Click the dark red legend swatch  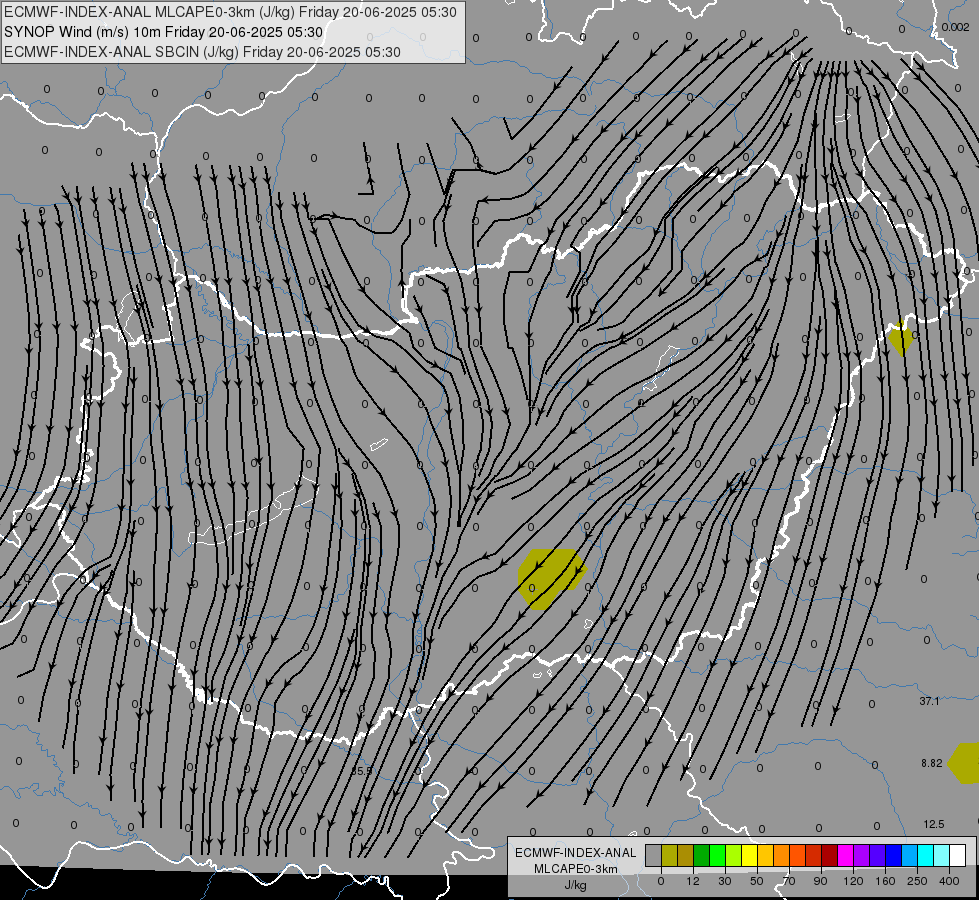tap(829, 856)
